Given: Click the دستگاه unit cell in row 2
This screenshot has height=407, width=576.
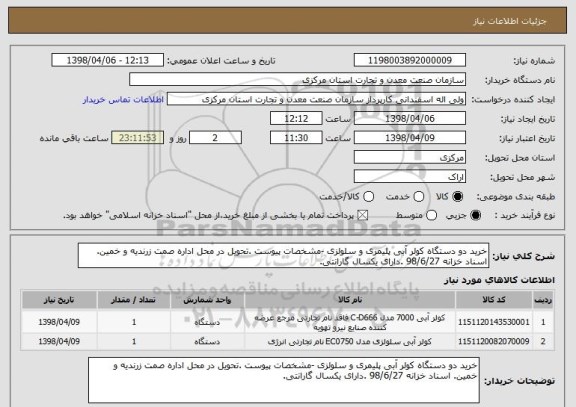Looking at the screenshot, I should click(207, 342).
